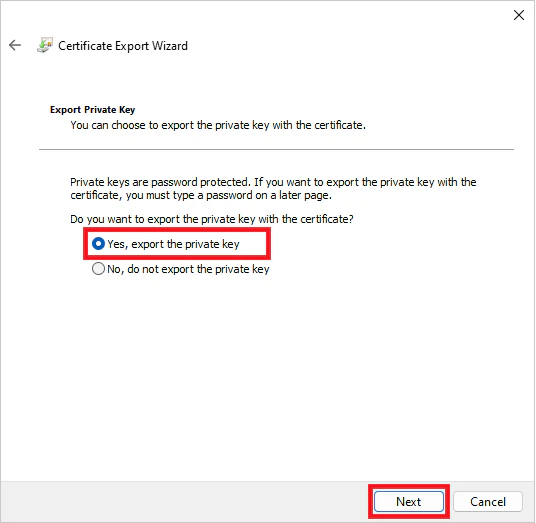
Task: Click the 'You can choose to export' subtitle
Action: (x=218, y=125)
